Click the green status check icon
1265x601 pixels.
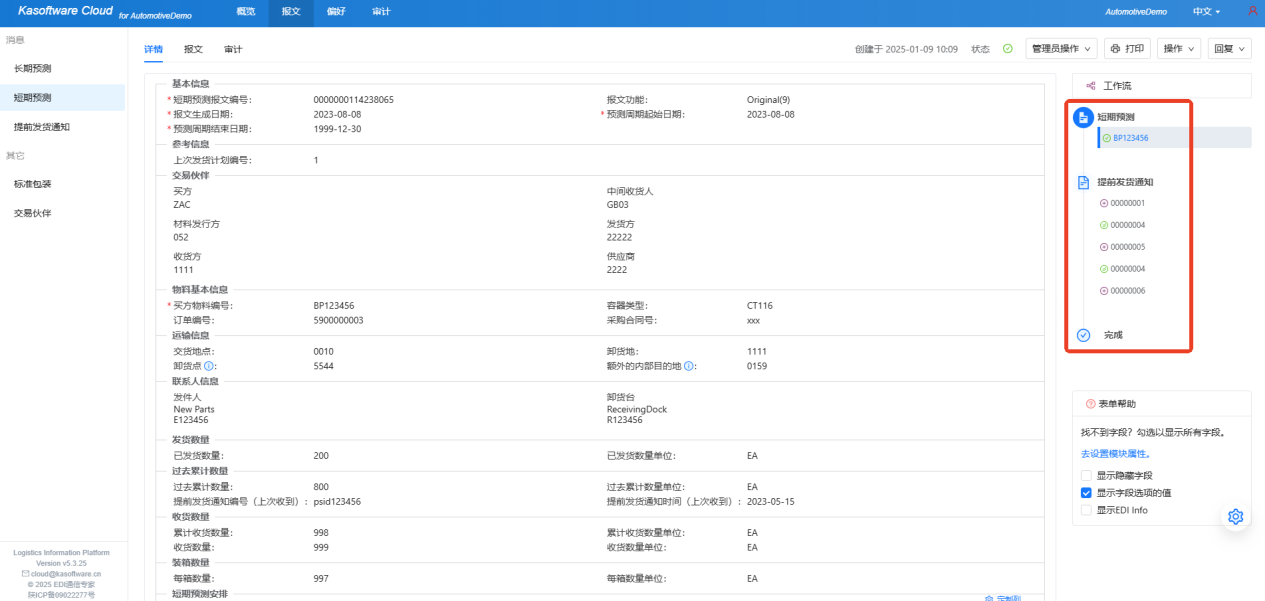1008,48
